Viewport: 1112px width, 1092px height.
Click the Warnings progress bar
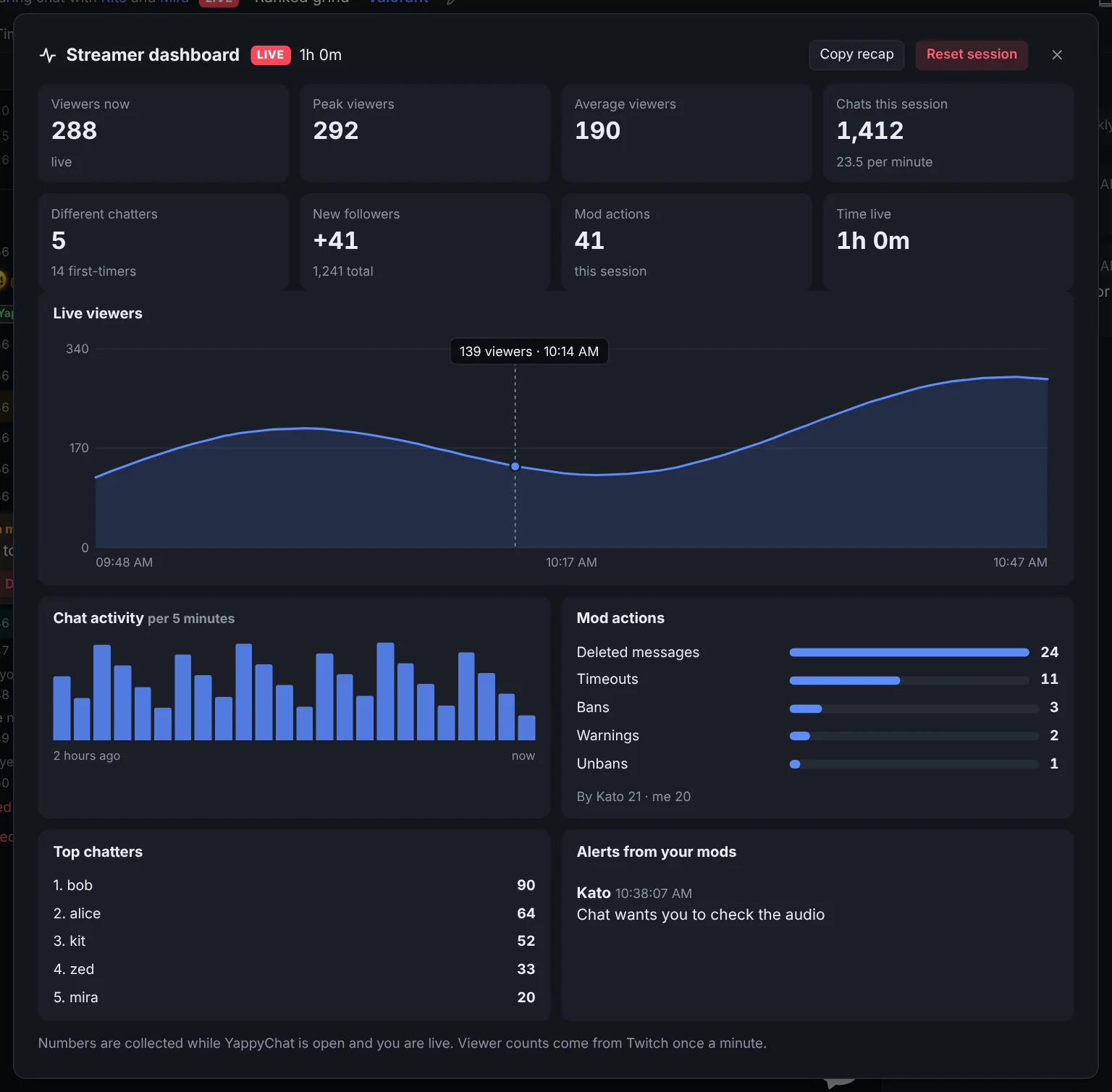[914, 736]
